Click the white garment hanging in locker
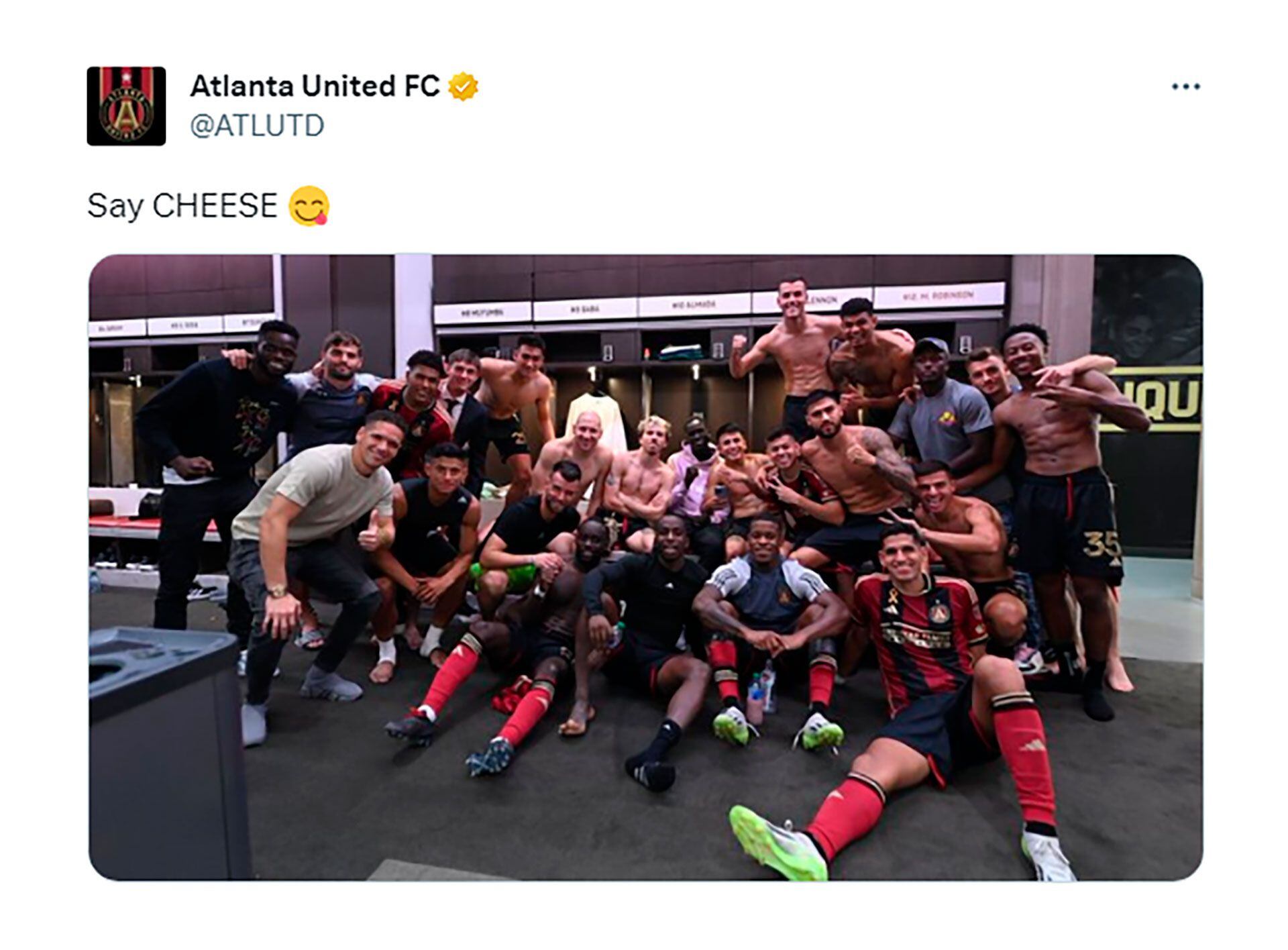The width and height of the screenshot is (1288, 950). [x=595, y=419]
